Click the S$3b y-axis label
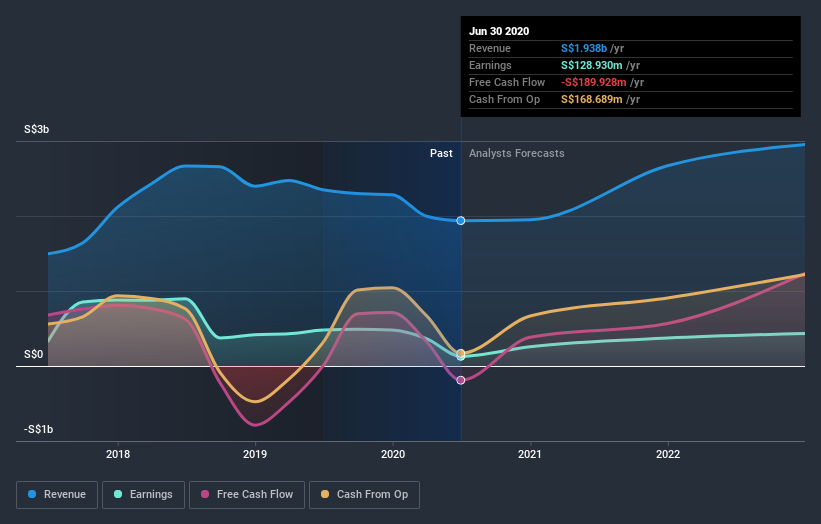821x524 pixels. pyautogui.click(x=37, y=129)
